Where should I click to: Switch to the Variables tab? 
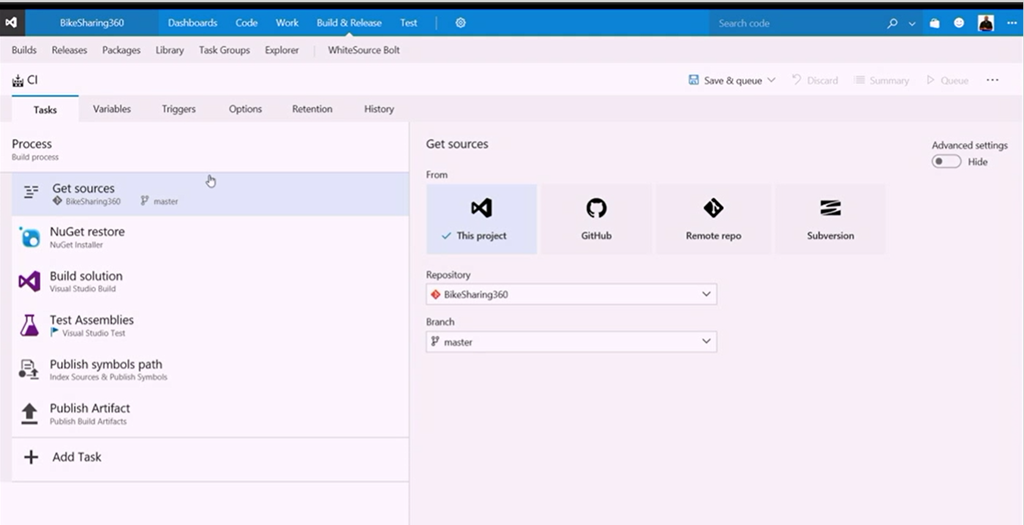(112, 109)
